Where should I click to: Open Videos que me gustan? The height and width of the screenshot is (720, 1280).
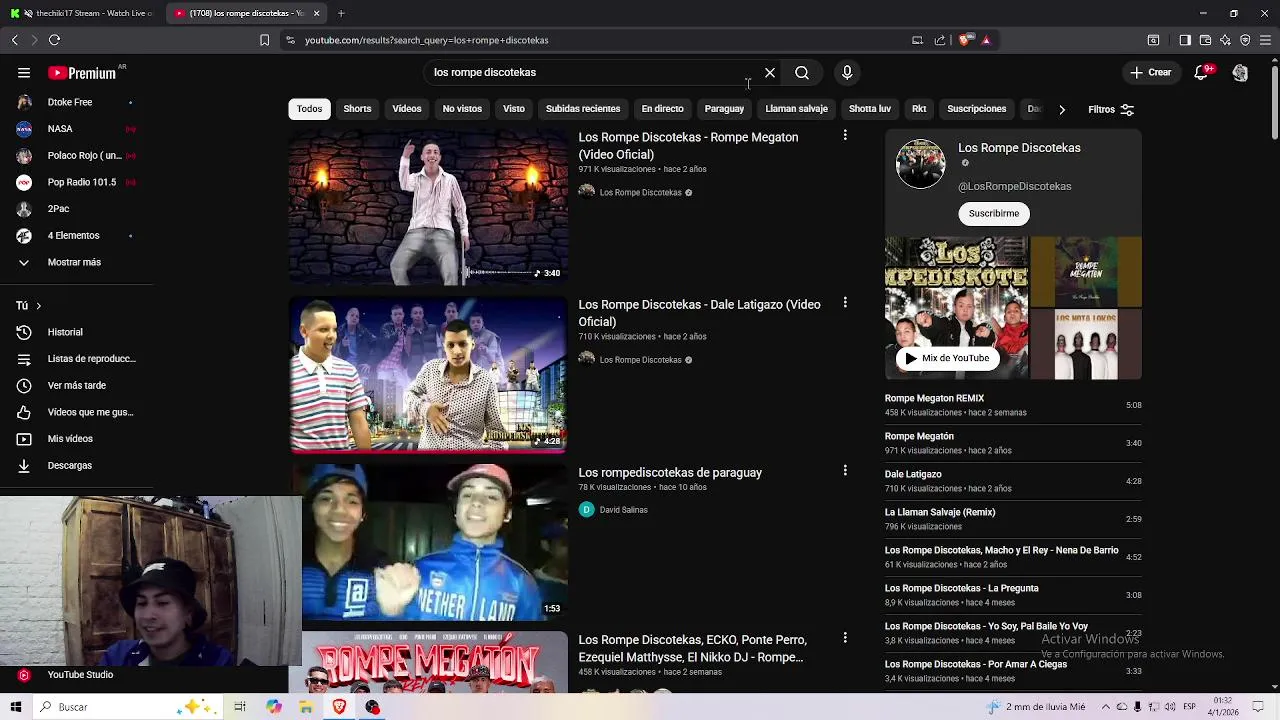coord(76,412)
